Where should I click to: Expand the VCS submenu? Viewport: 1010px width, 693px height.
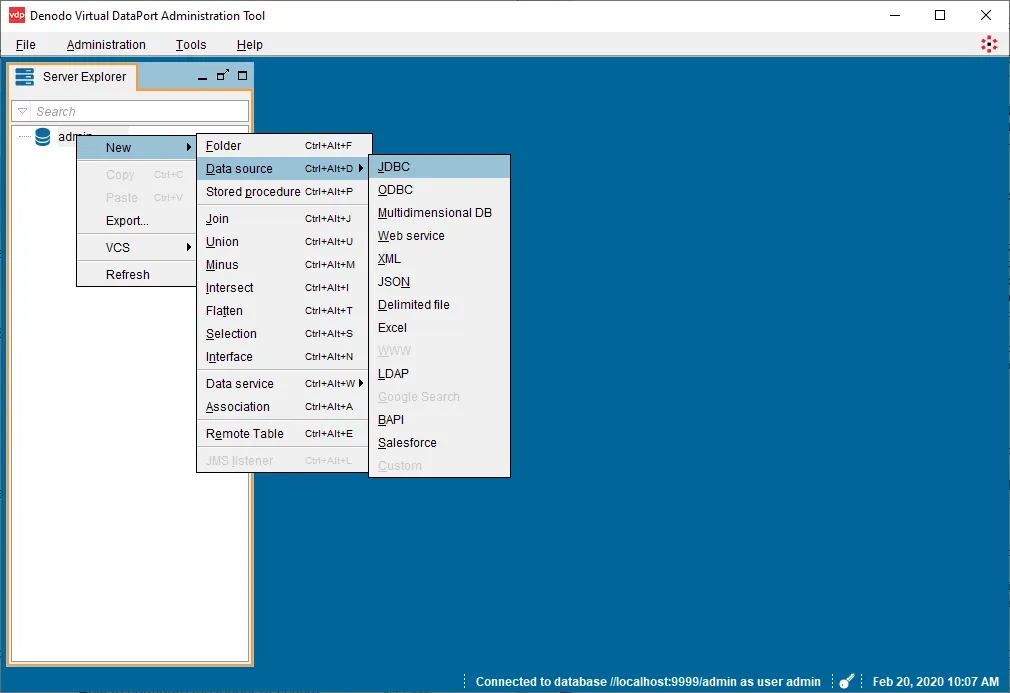tap(117, 247)
